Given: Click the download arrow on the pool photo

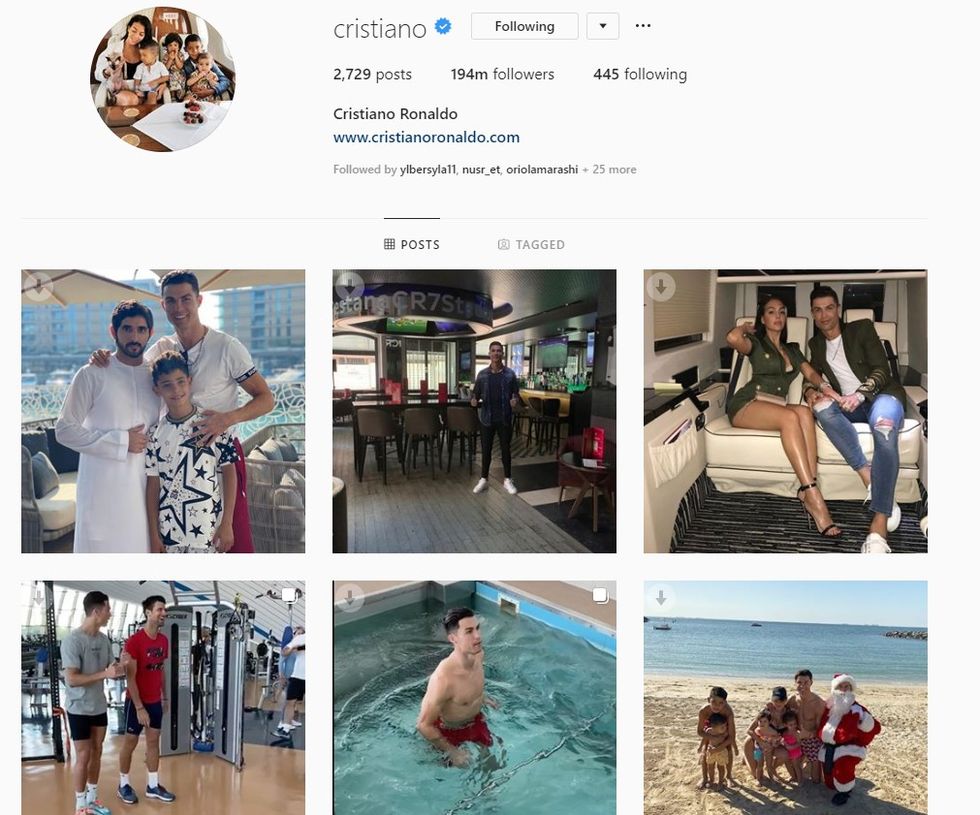Looking at the screenshot, I should point(349,598).
